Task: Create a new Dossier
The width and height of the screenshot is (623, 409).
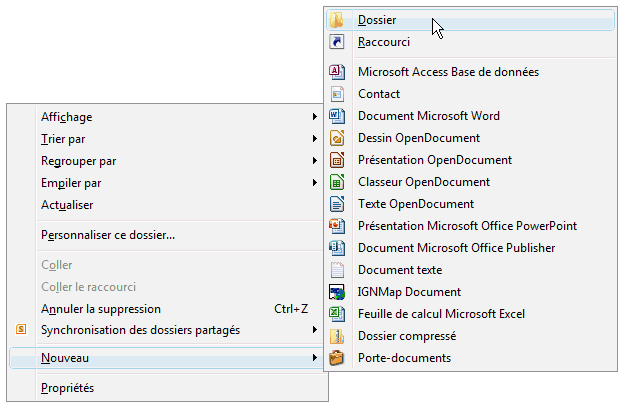Action: click(x=470, y=20)
